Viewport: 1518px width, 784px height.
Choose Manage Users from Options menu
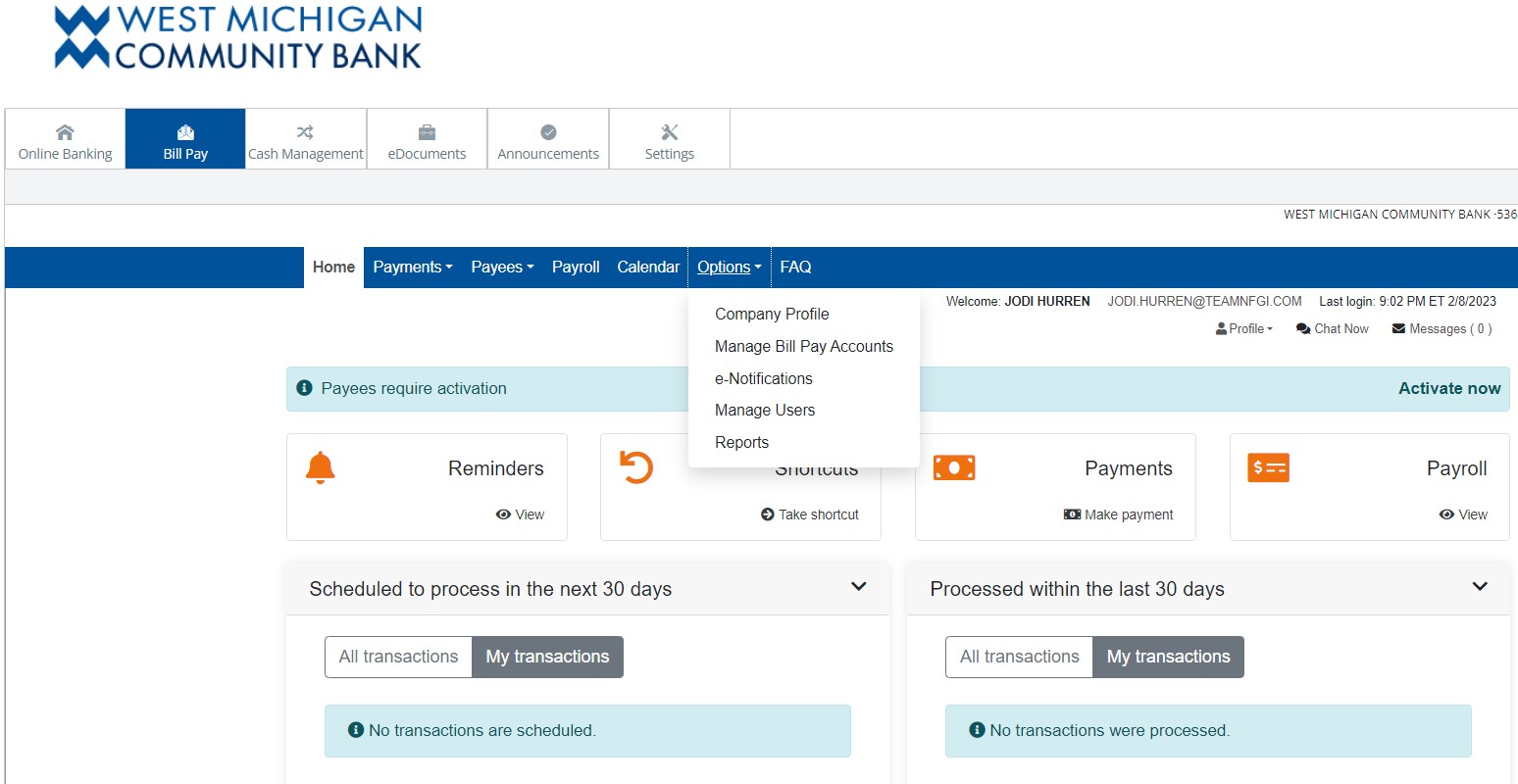click(x=765, y=411)
